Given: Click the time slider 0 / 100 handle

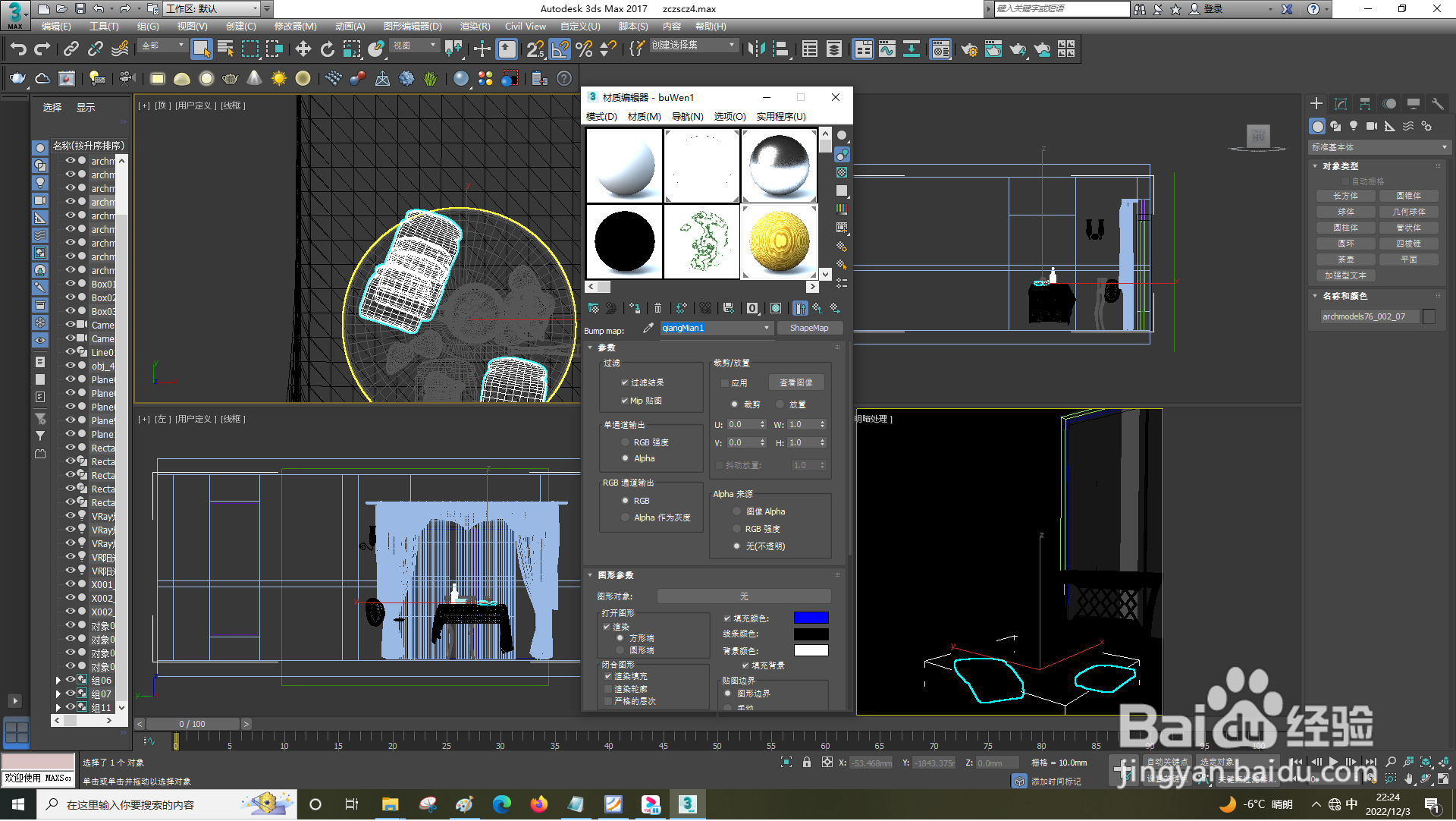Looking at the screenshot, I should [x=193, y=725].
